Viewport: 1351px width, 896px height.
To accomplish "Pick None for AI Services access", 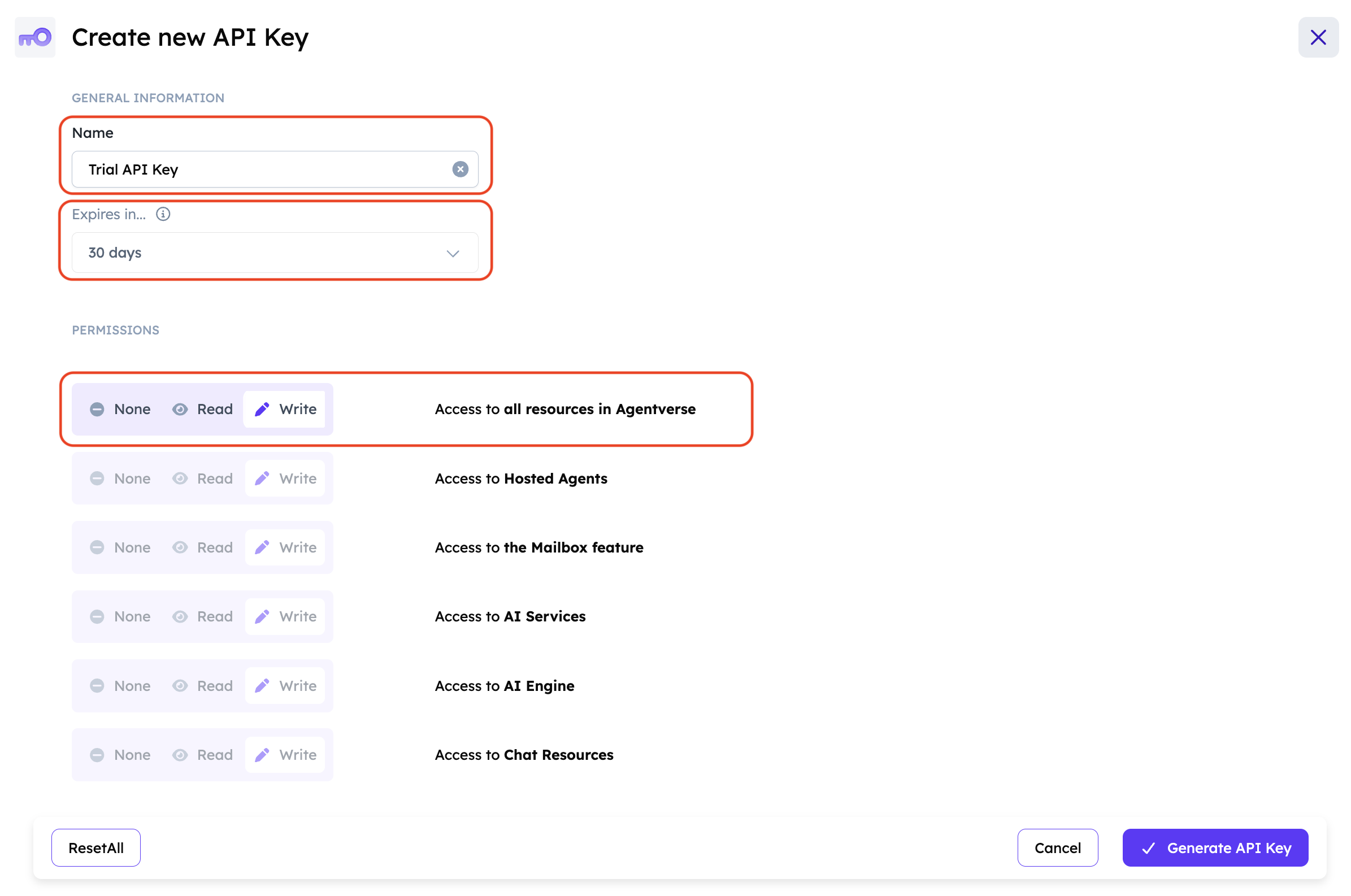I will coord(120,616).
